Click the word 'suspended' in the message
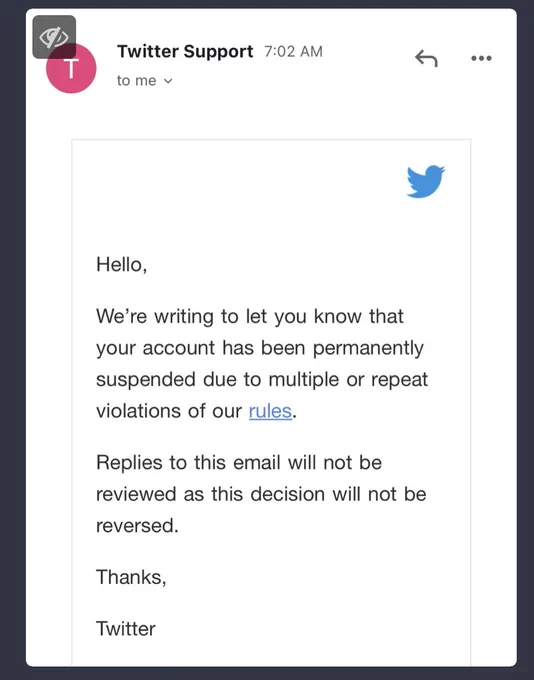This screenshot has height=680, width=534. pyautogui.click(x=146, y=380)
